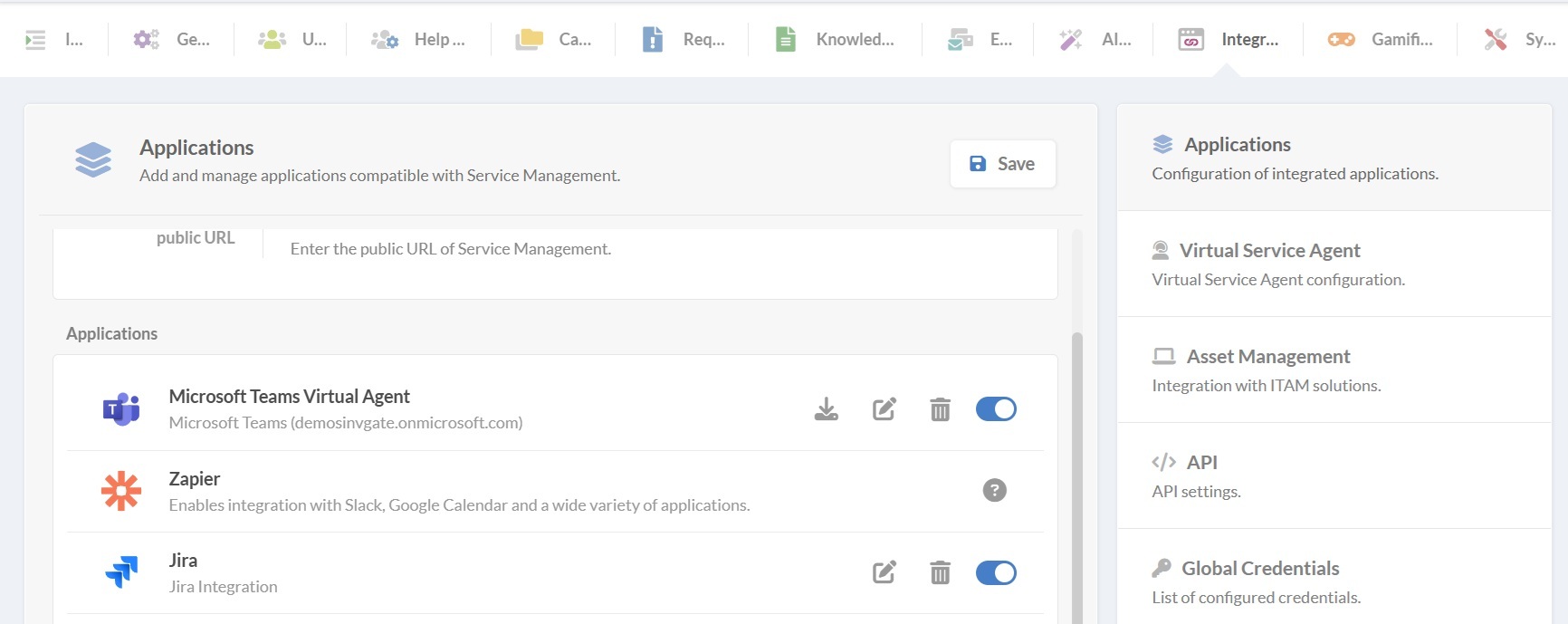This screenshot has height=624, width=1568.
Task: Select the Jira Integration description text
Action: click(x=223, y=587)
